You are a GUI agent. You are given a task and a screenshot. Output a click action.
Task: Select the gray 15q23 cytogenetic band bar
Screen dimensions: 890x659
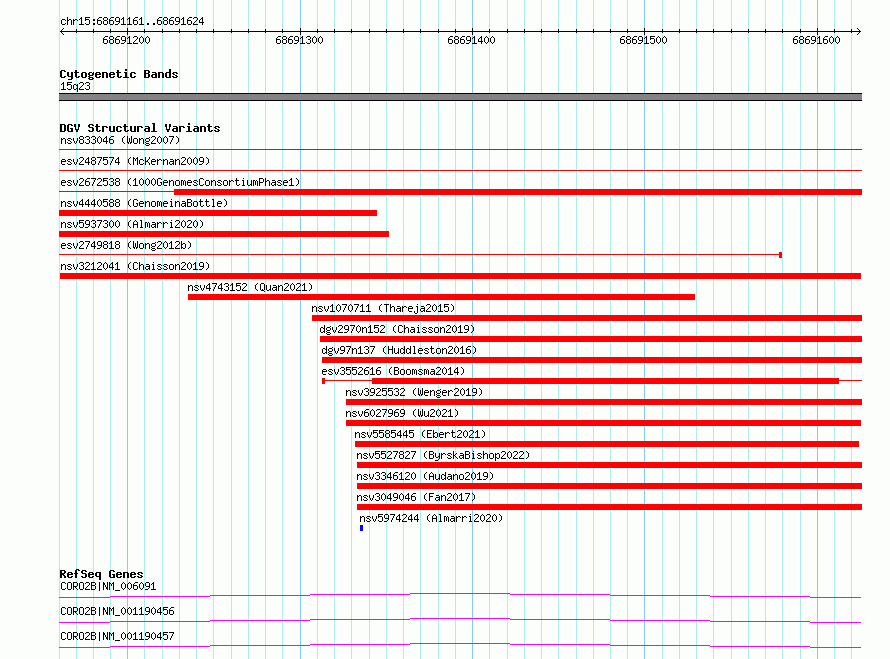[x=460, y=97]
